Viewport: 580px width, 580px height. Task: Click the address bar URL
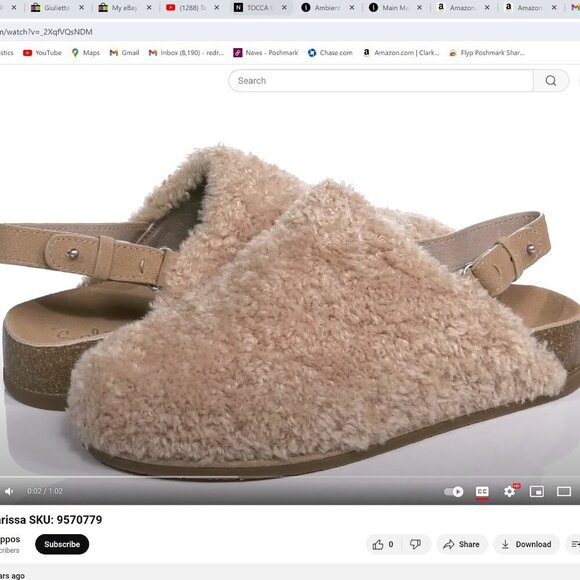coord(46,32)
